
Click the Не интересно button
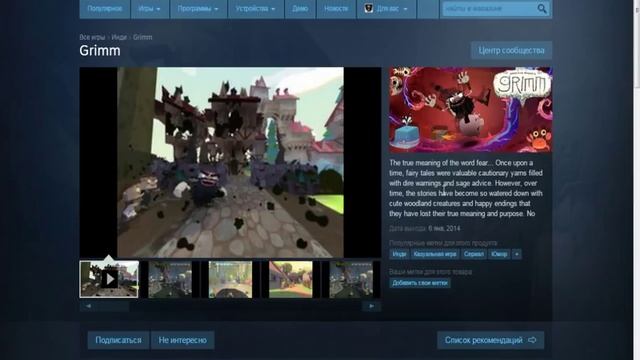point(182,340)
